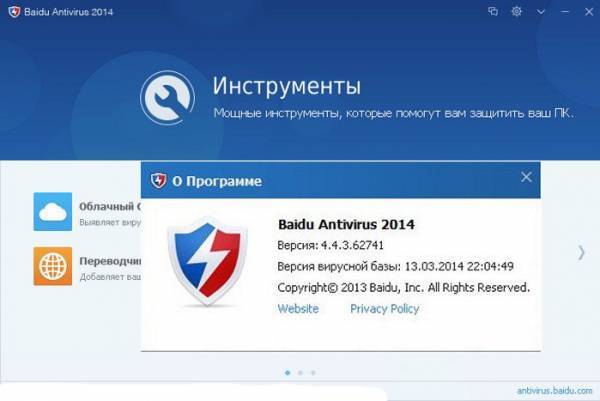
Task: Open the orange globe translator tool
Action: tap(53, 266)
